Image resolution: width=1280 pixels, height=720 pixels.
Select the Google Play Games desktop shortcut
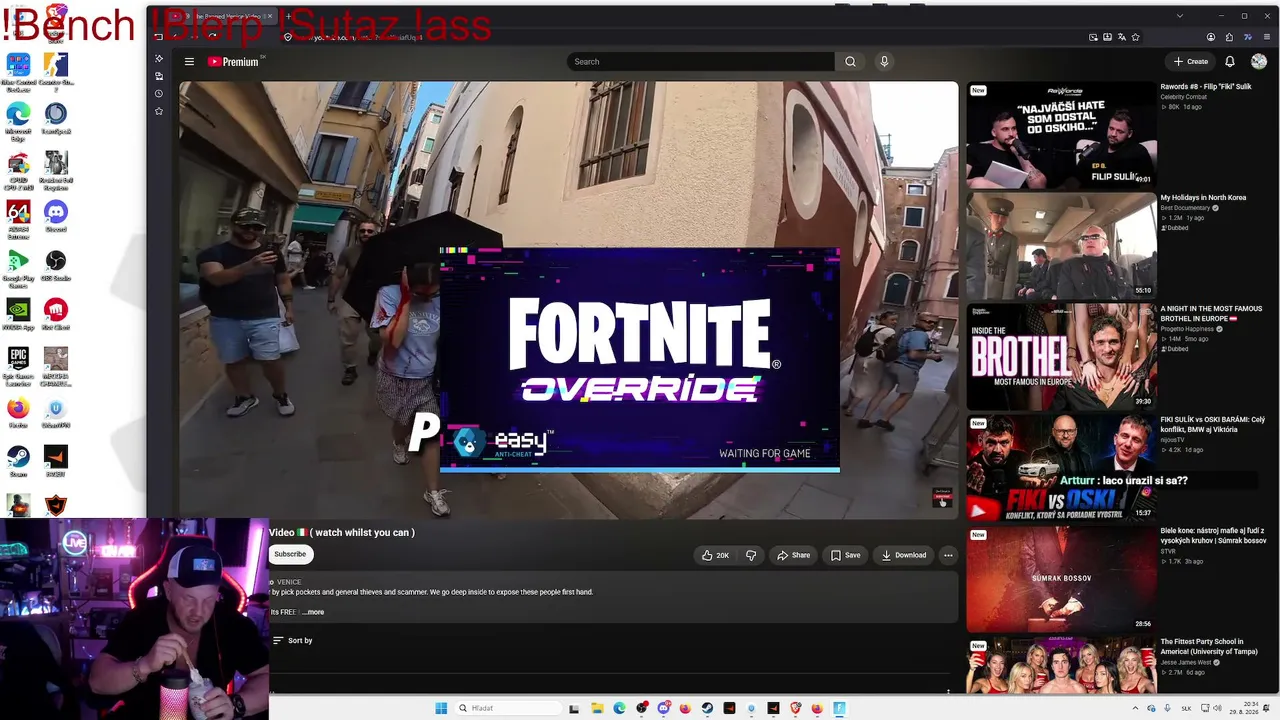(18, 269)
